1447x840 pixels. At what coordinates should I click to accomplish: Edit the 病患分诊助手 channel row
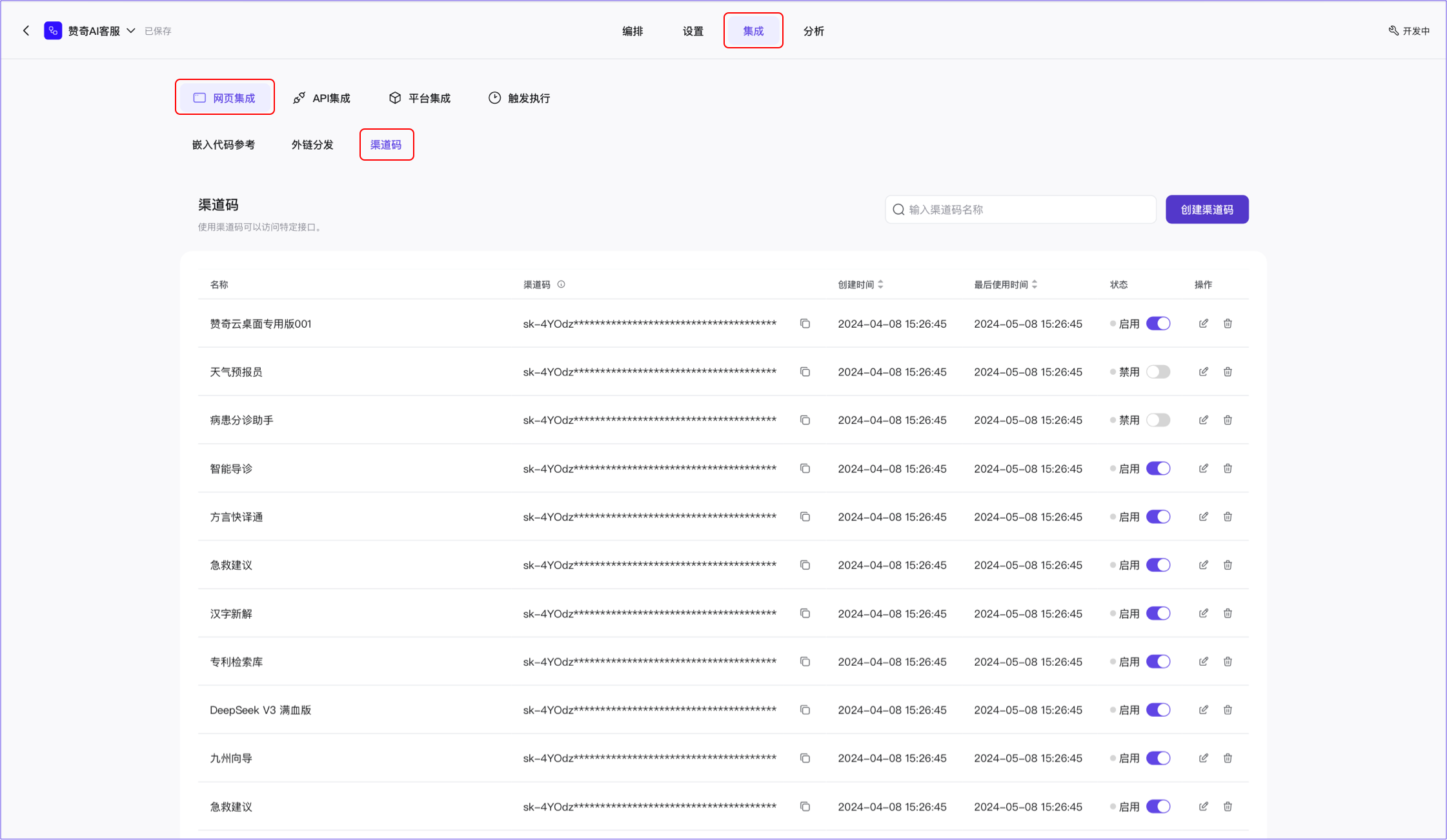[x=1203, y=420]
